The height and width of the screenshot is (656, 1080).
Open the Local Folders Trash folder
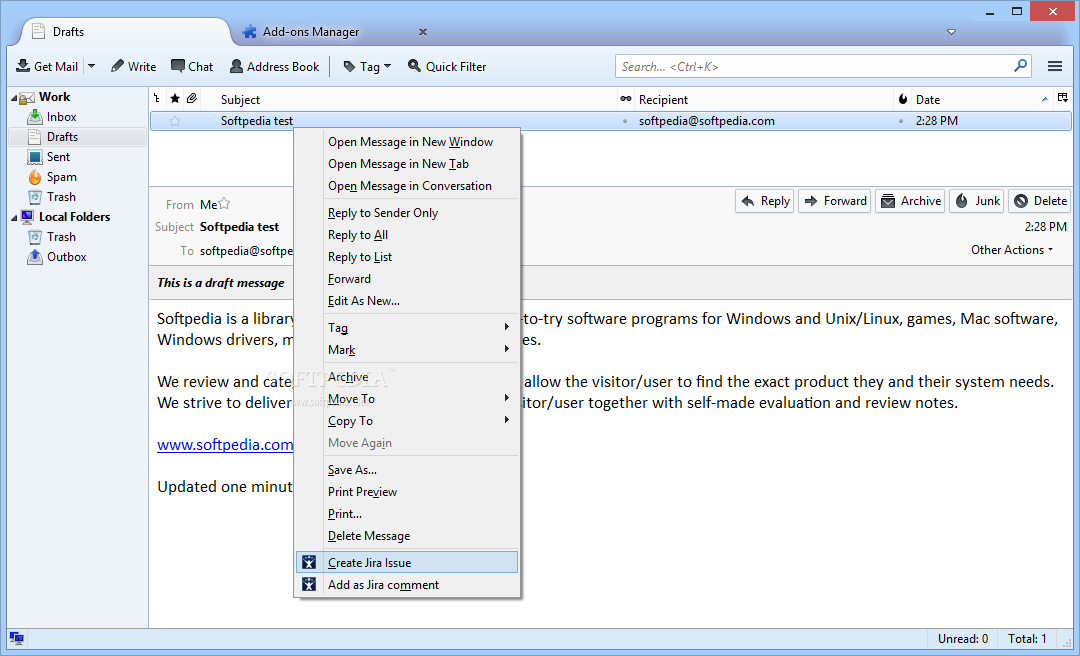(x=61, y=237)
